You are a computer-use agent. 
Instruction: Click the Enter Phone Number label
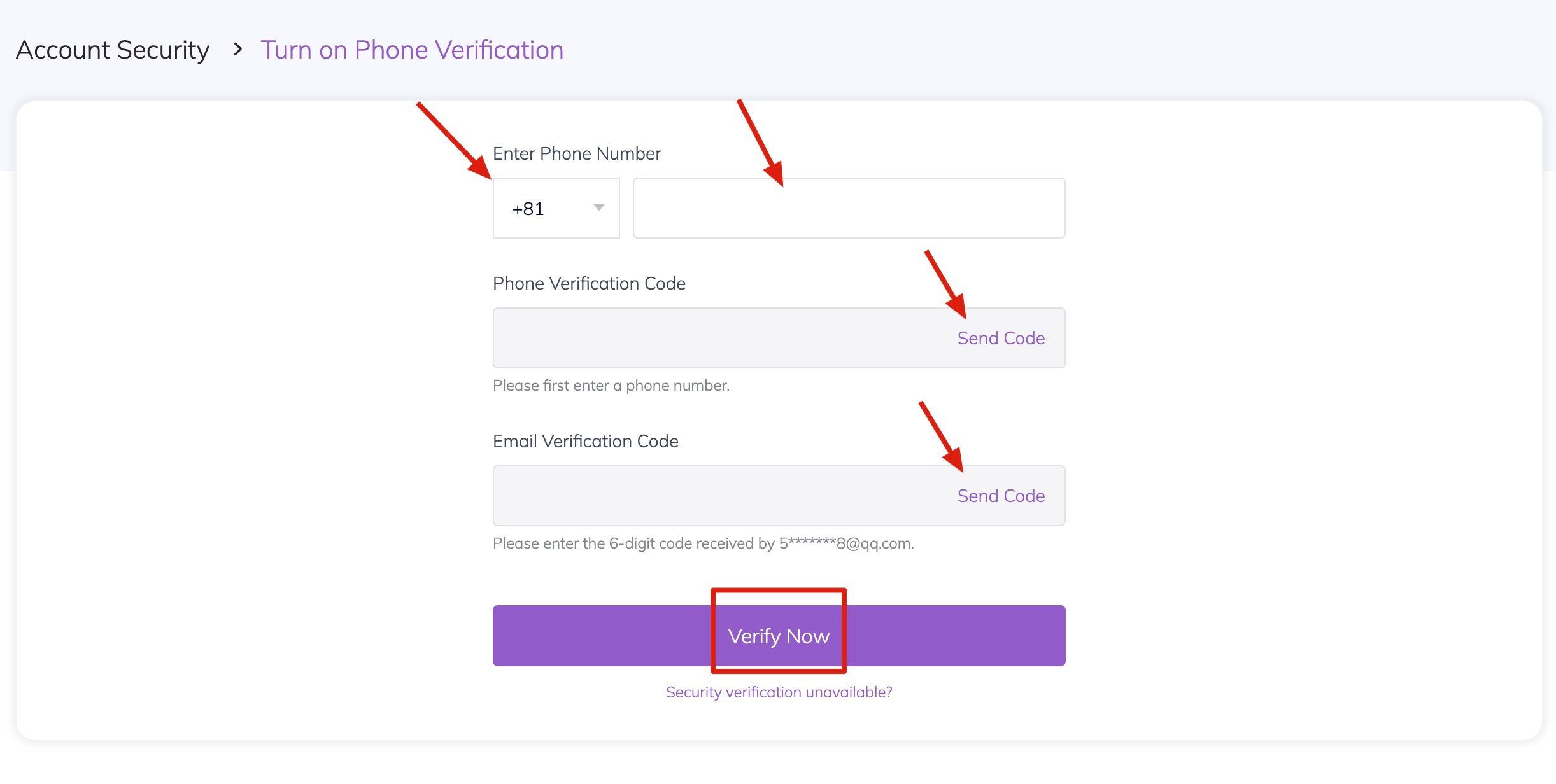[577, 154]
